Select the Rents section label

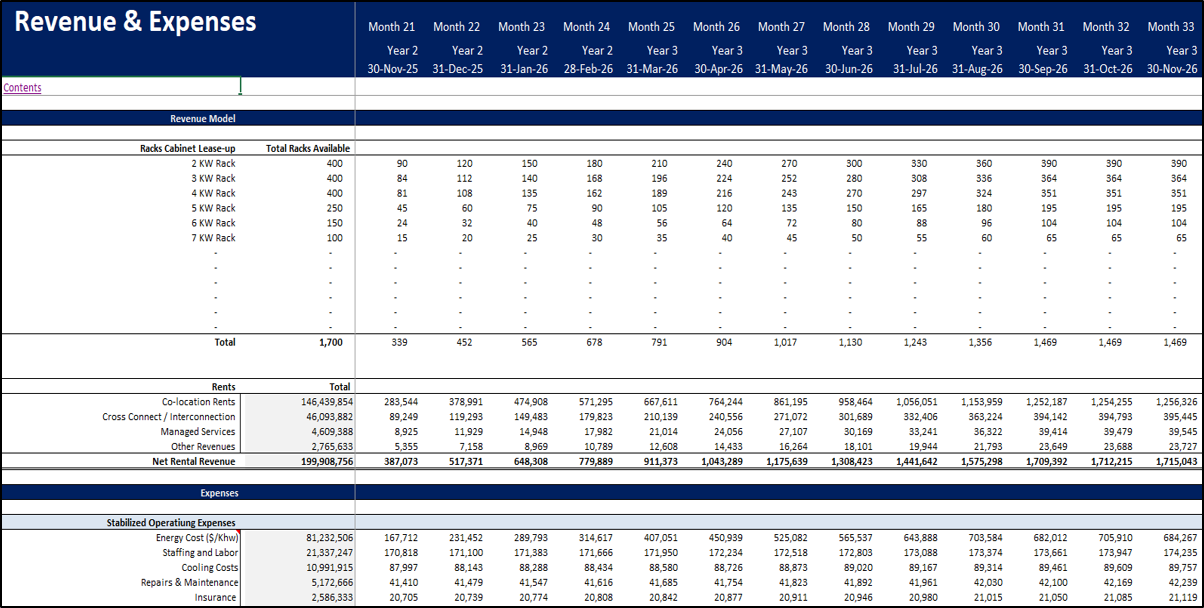[x=223, y=386]
